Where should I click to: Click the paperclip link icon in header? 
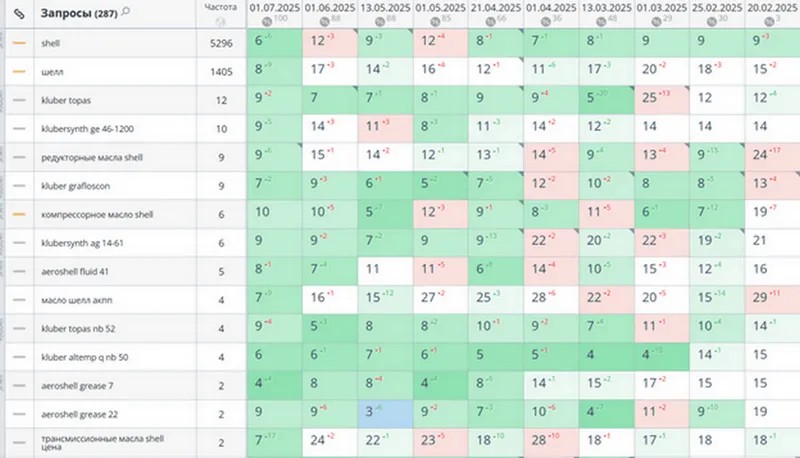pyautogui.click(x=19, y=13)
